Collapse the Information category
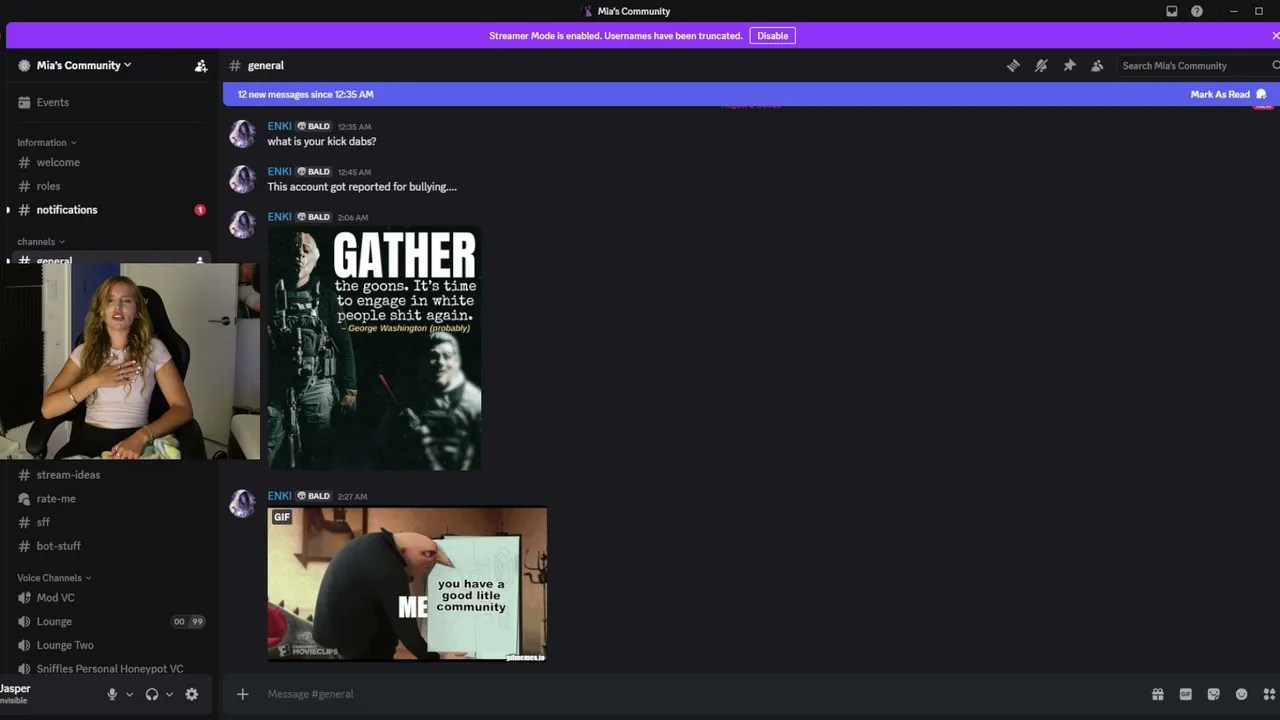 46,142
